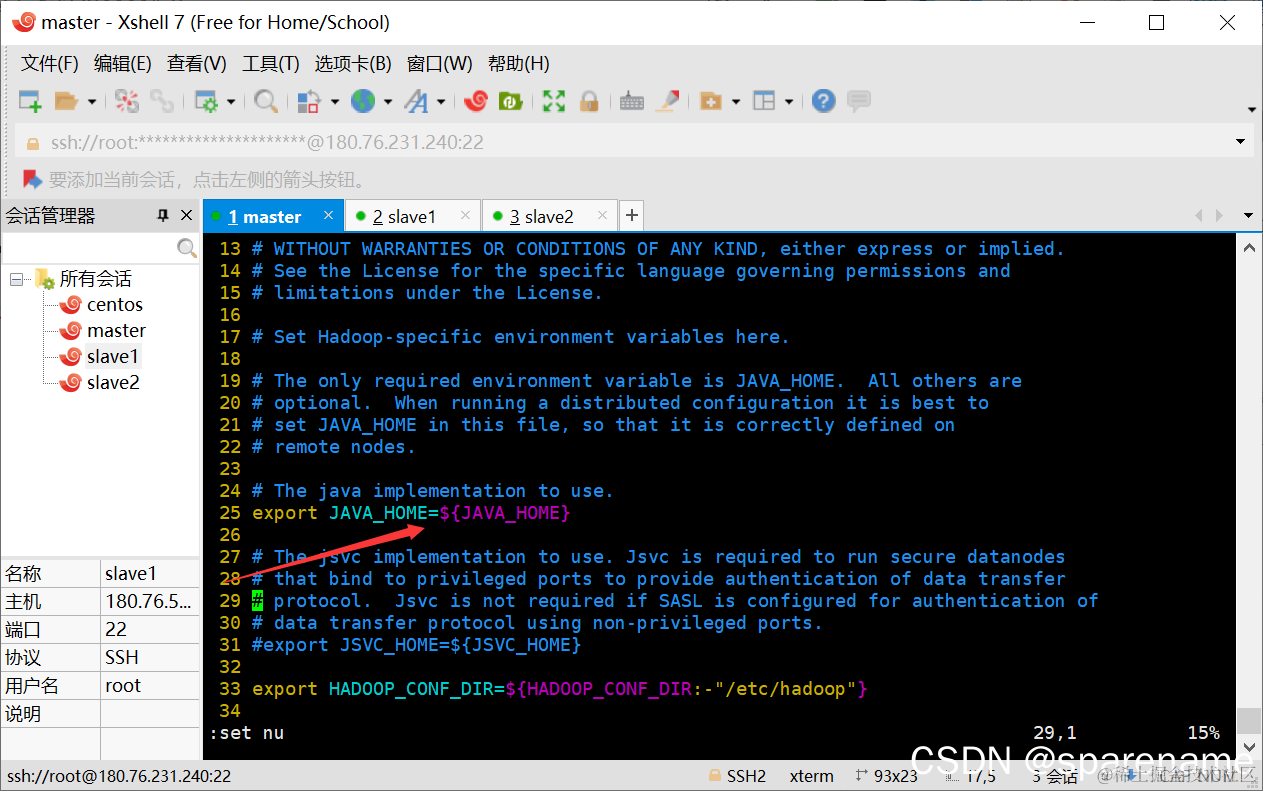Viewport: 1263px width, 791px height.
Task: Click the highlight pen icon in the toolbar
Action: pos(668,101)
